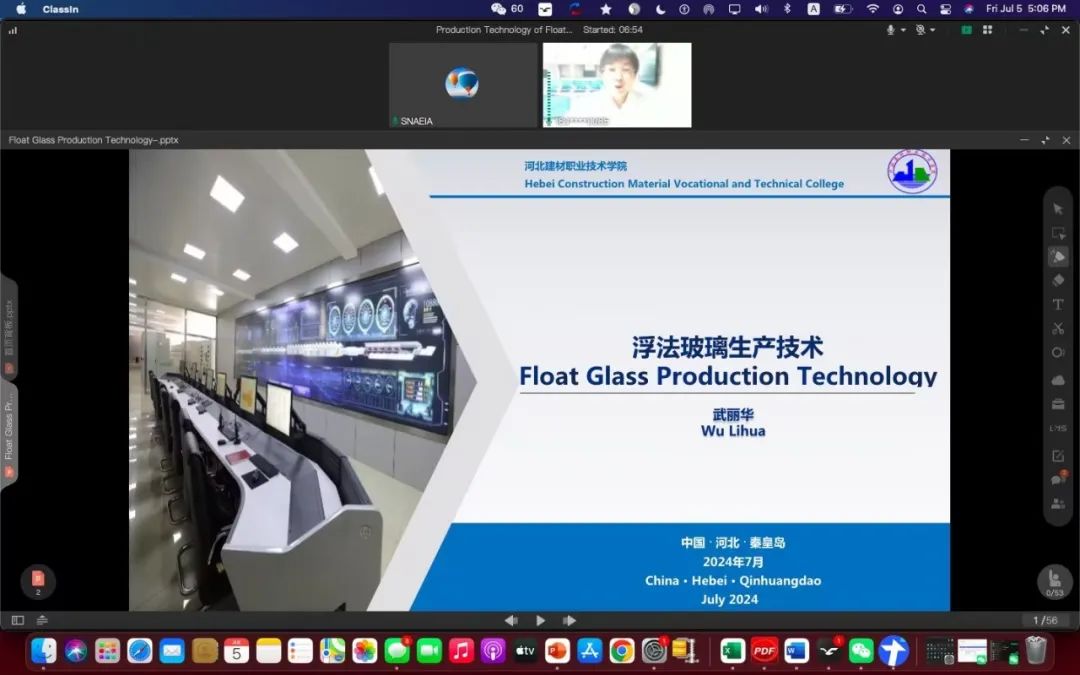
Task: Open the date and time Fri Jul 5
Action: [1026, 9]
